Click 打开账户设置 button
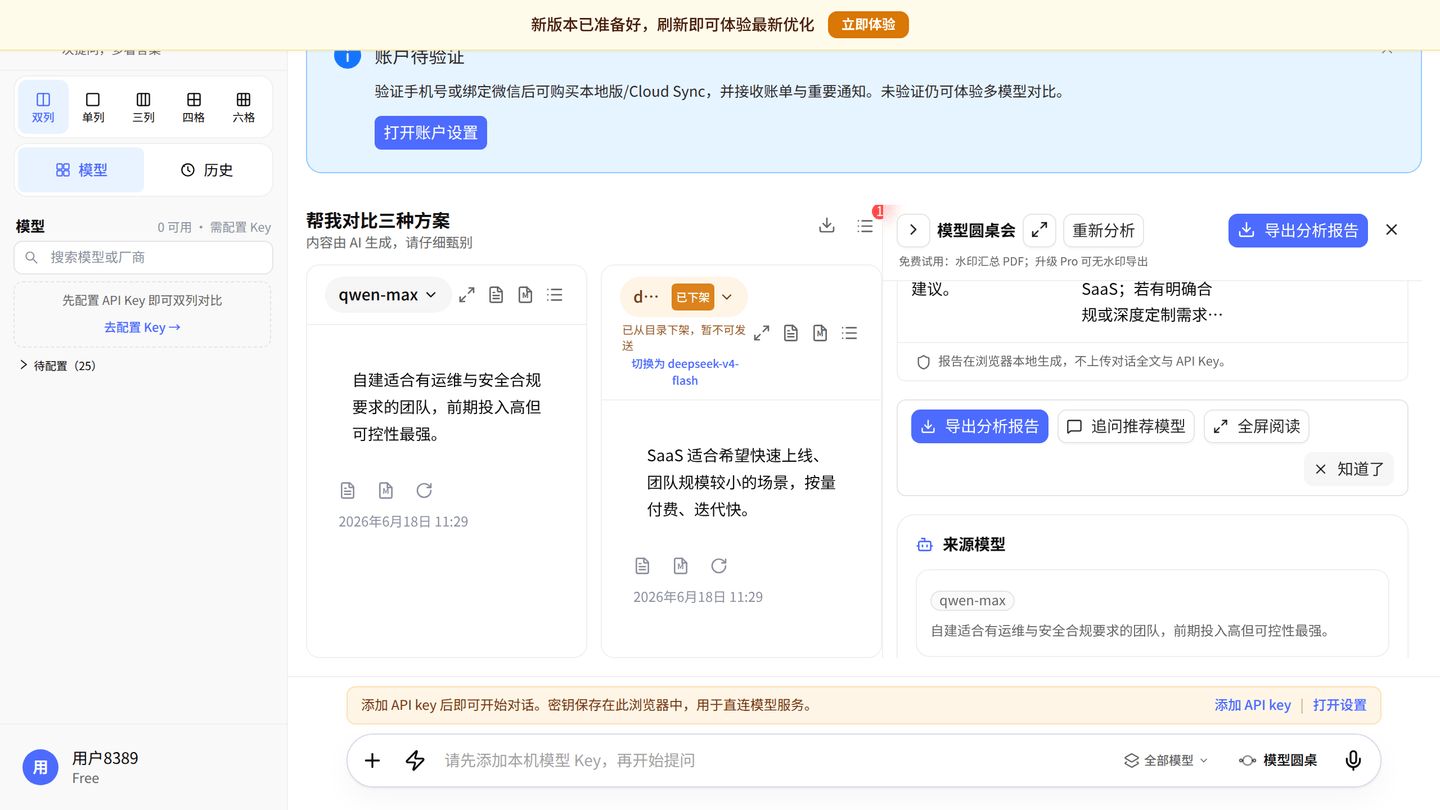 pyautogui.click(x=431, y=132)
